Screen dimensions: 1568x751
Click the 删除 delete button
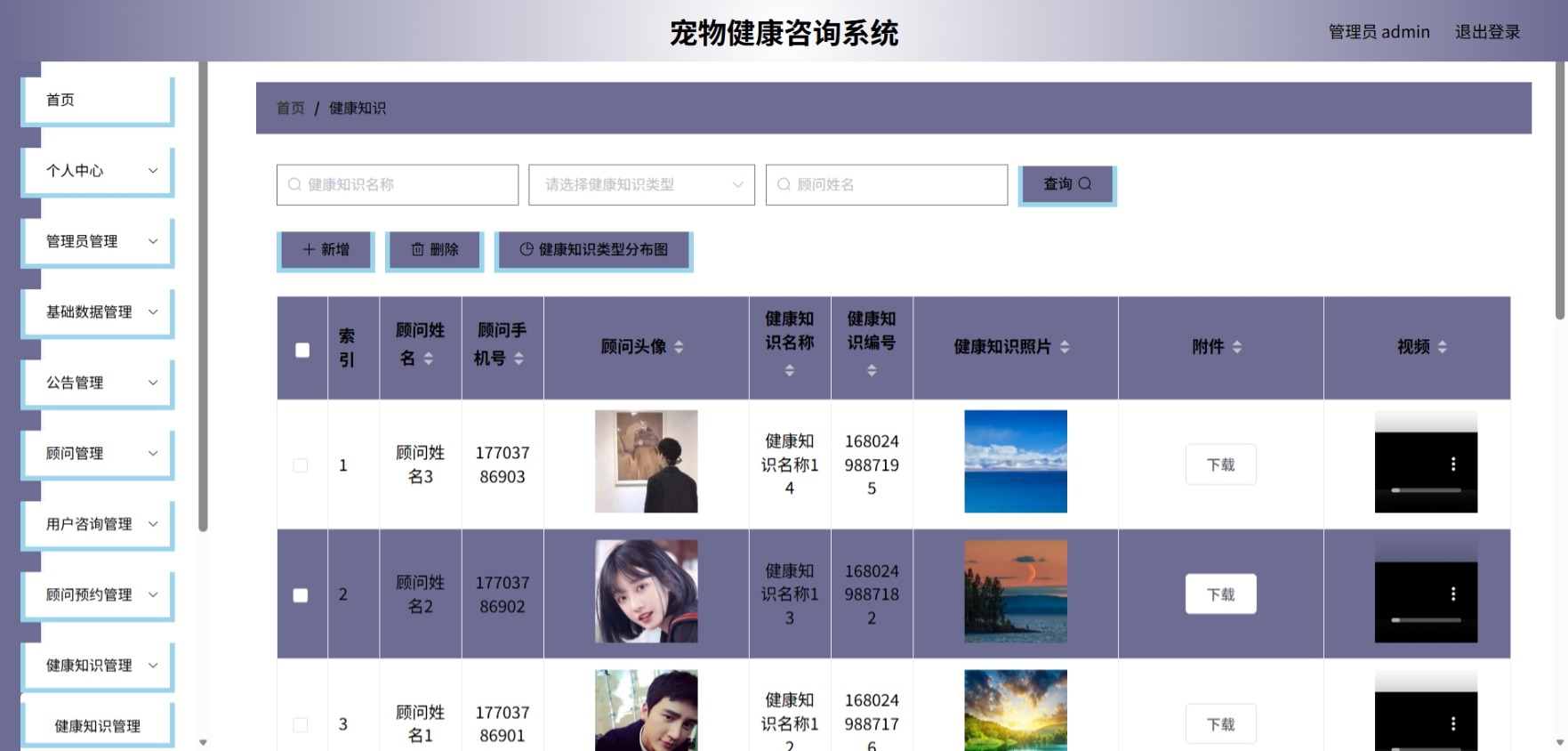[435, 250]
